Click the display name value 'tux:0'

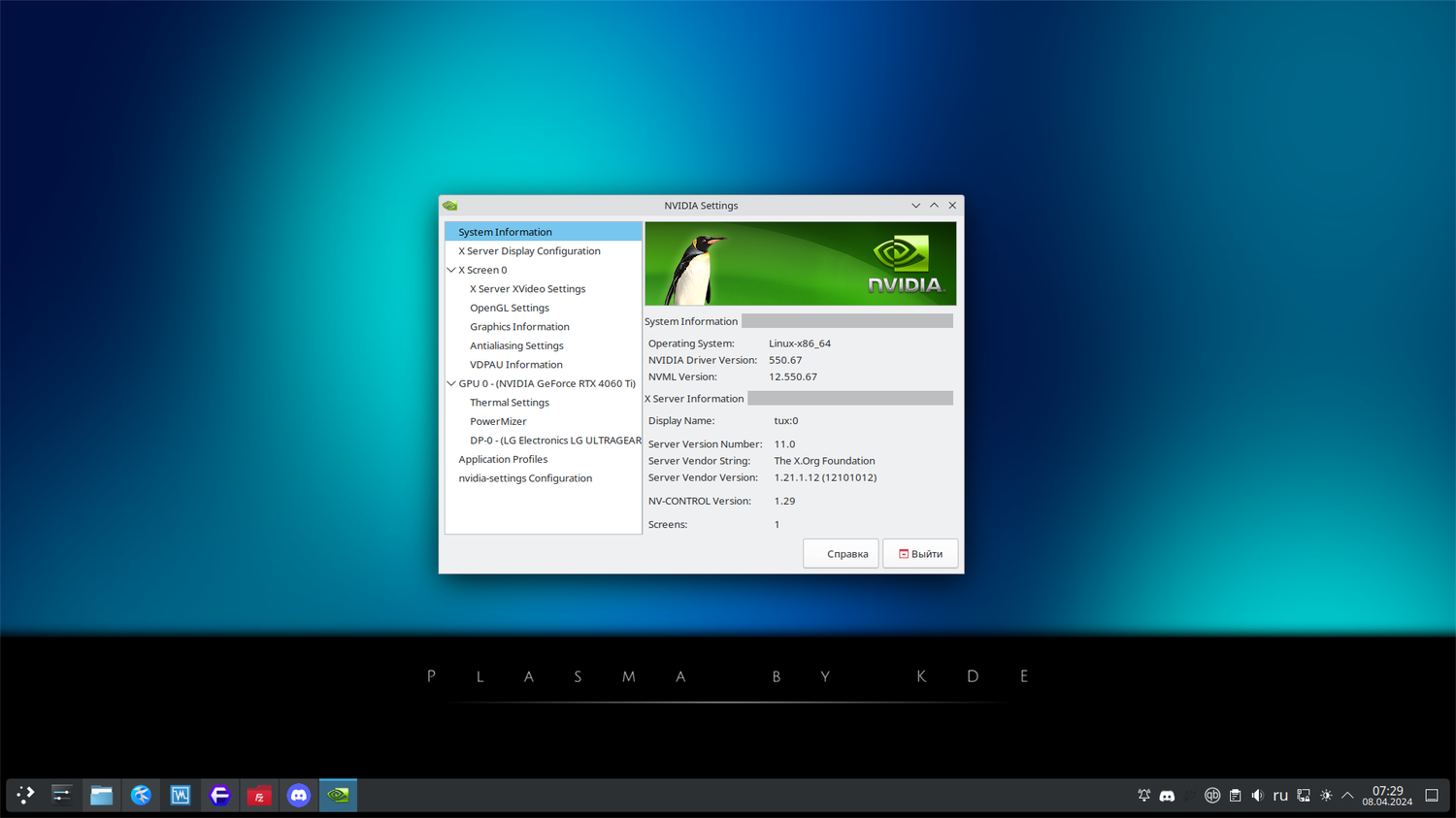click(786, 421)
